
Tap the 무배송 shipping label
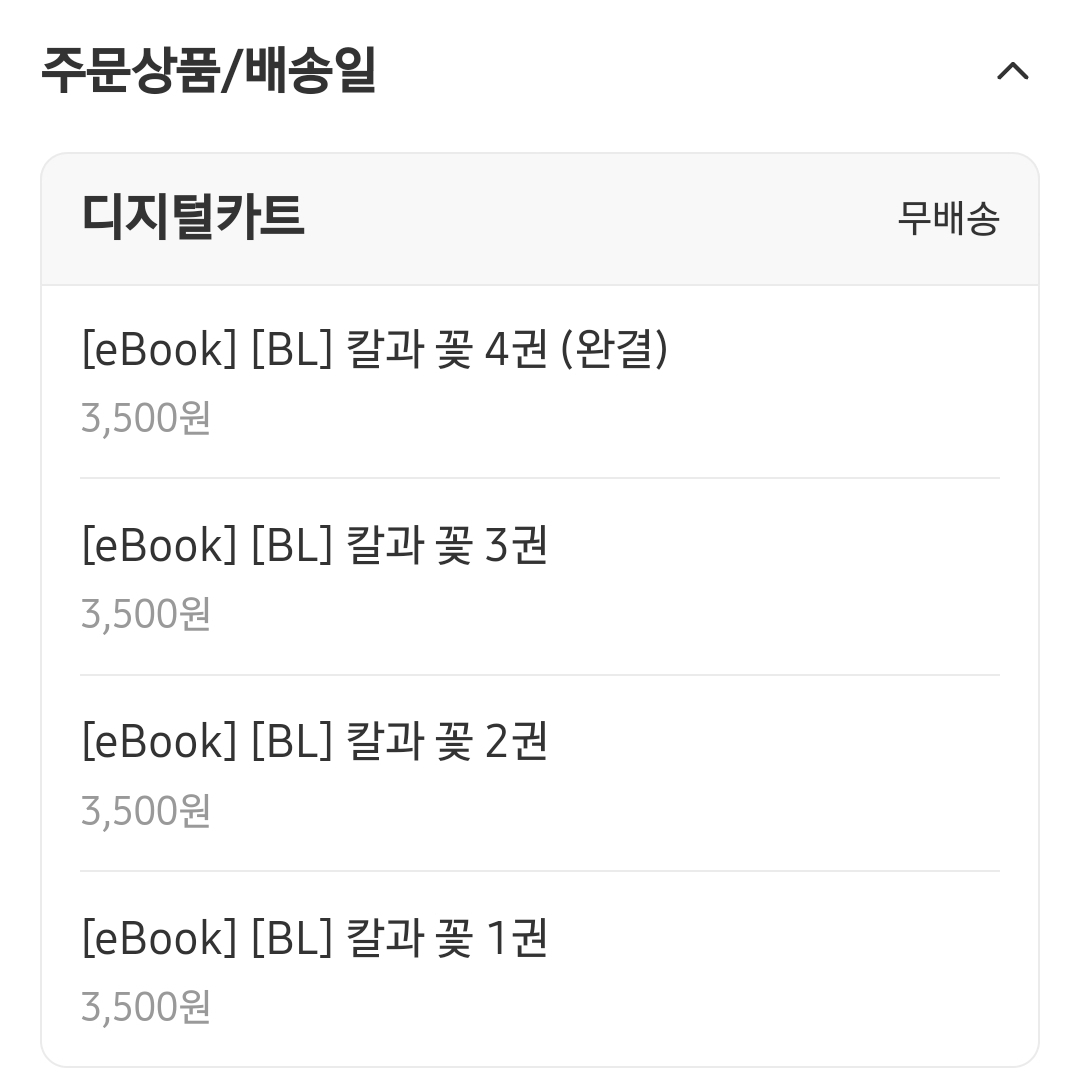(948, 218)
